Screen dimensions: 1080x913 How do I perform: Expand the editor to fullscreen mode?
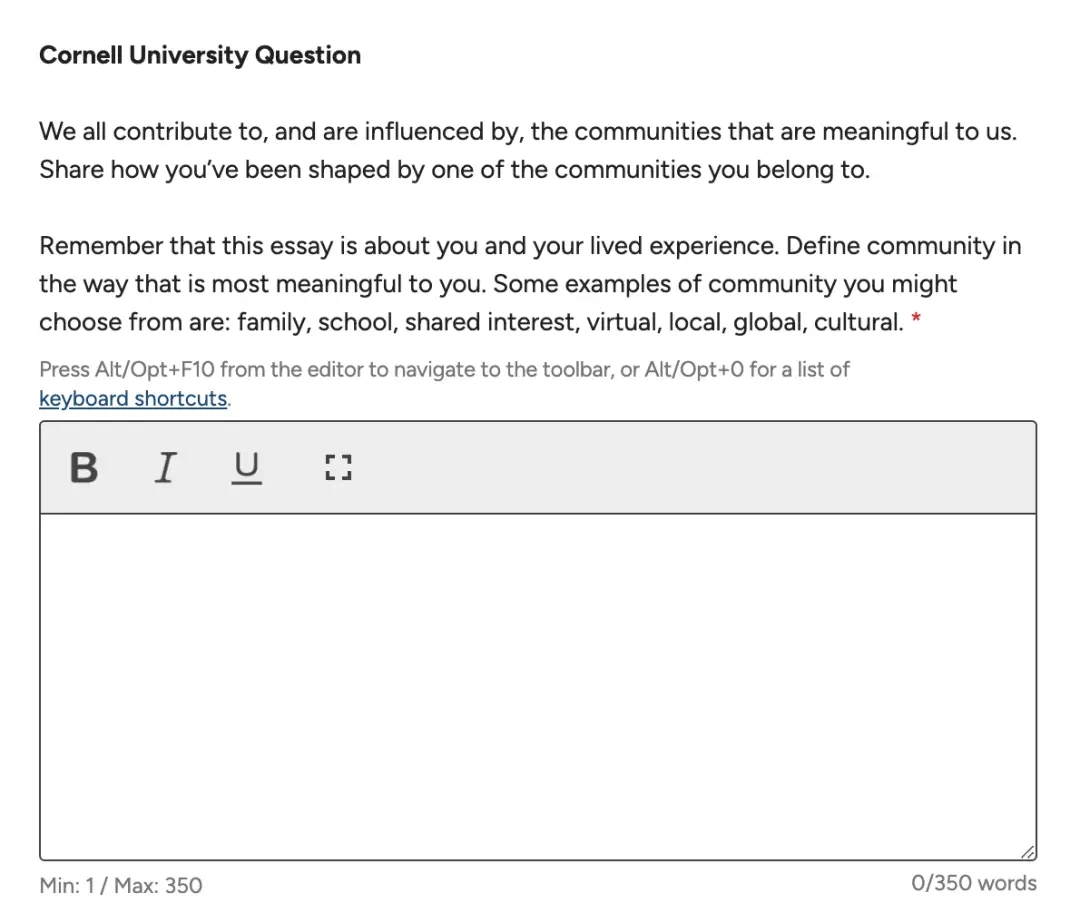(x=339, y=467)
